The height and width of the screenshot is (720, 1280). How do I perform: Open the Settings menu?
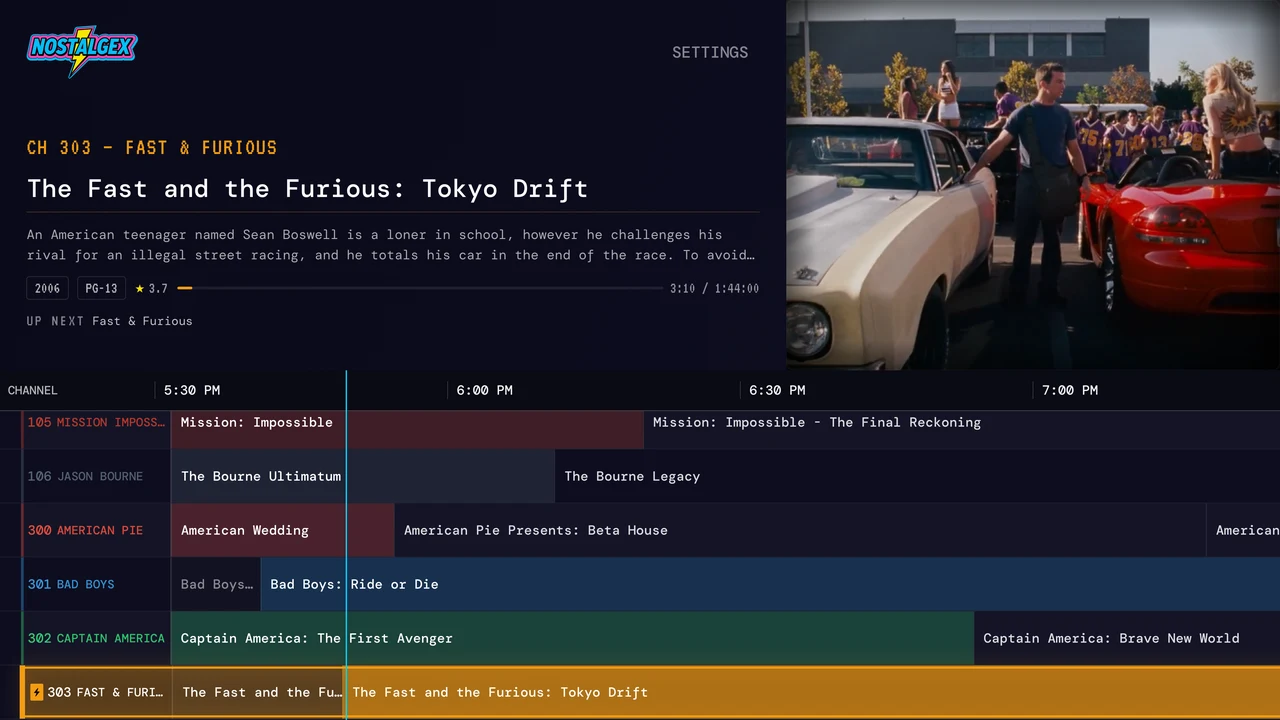(x=710, y=52)
